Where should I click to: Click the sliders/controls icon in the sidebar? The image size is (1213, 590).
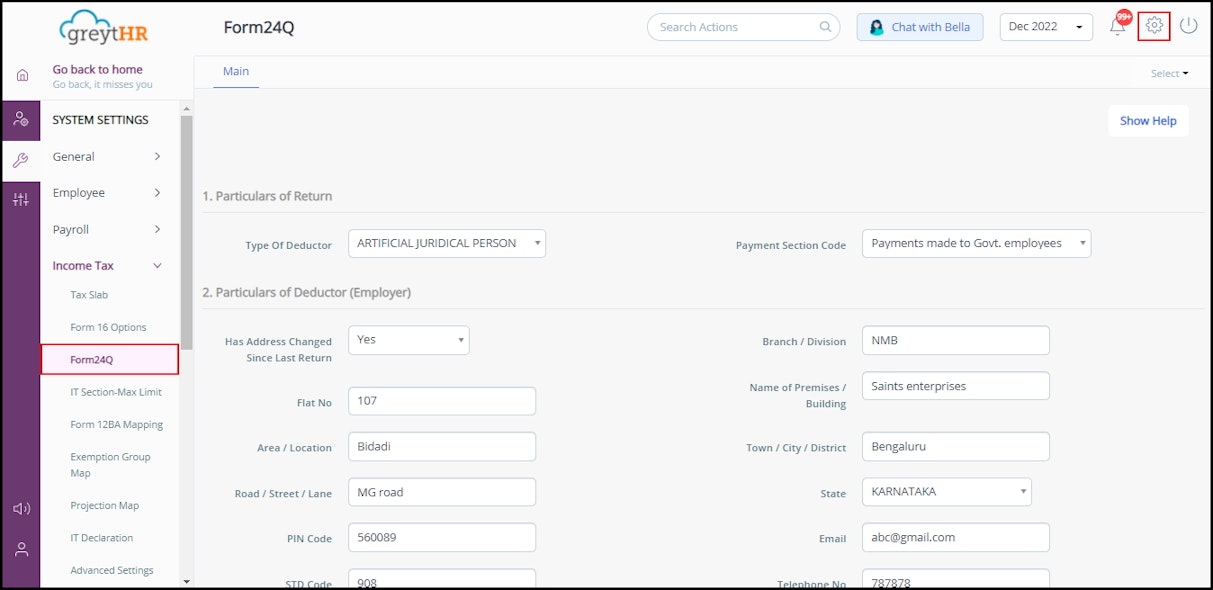(22, 199)
